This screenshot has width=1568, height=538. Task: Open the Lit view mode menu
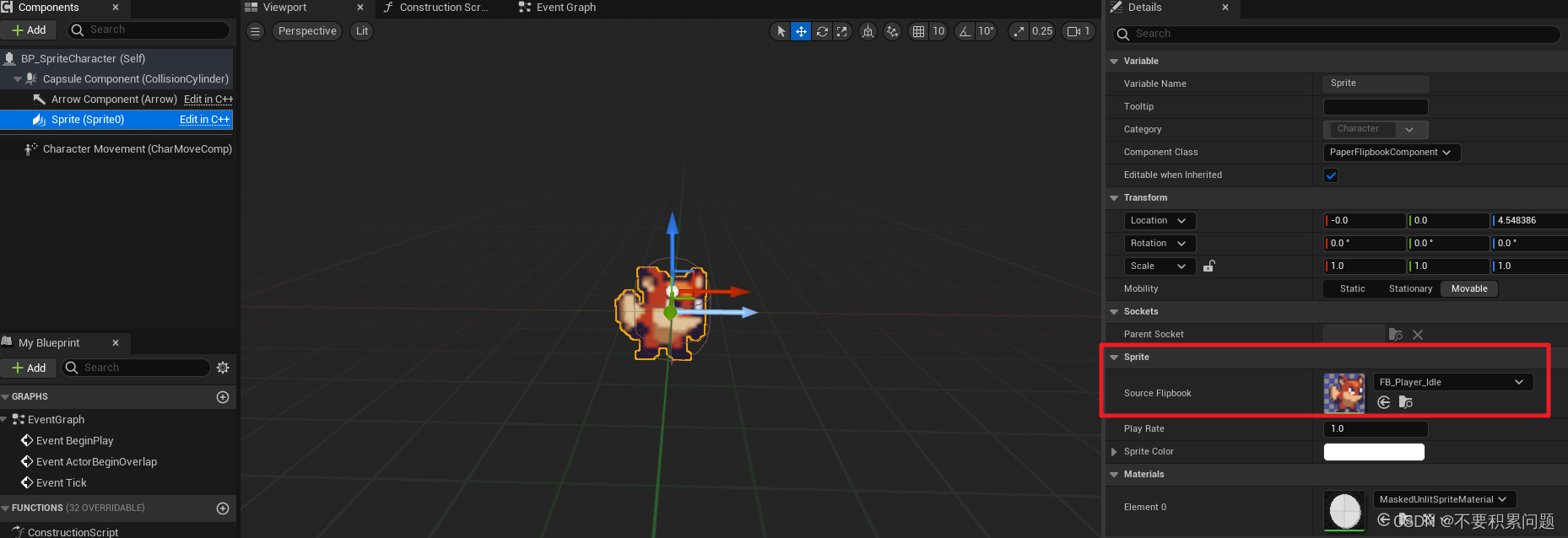click(362, 31)
